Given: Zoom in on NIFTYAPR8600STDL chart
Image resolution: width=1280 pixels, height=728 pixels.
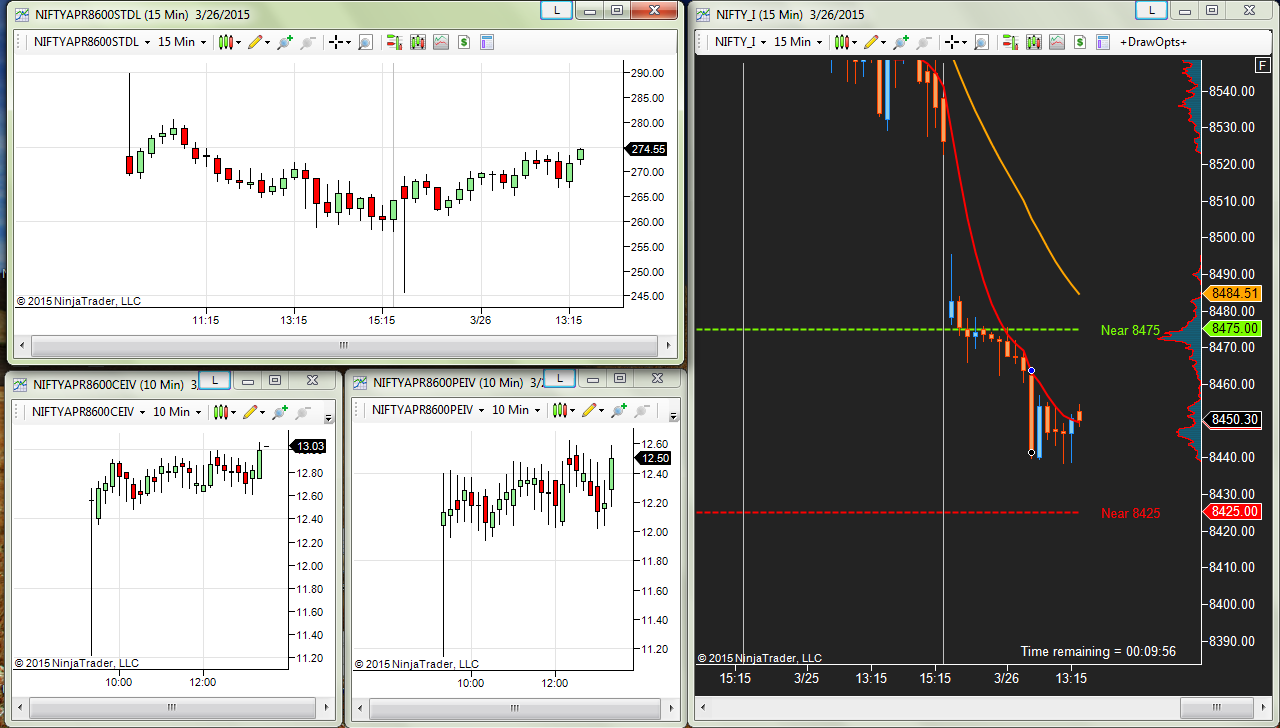Looking at the screenshot, I should (285, 42).
